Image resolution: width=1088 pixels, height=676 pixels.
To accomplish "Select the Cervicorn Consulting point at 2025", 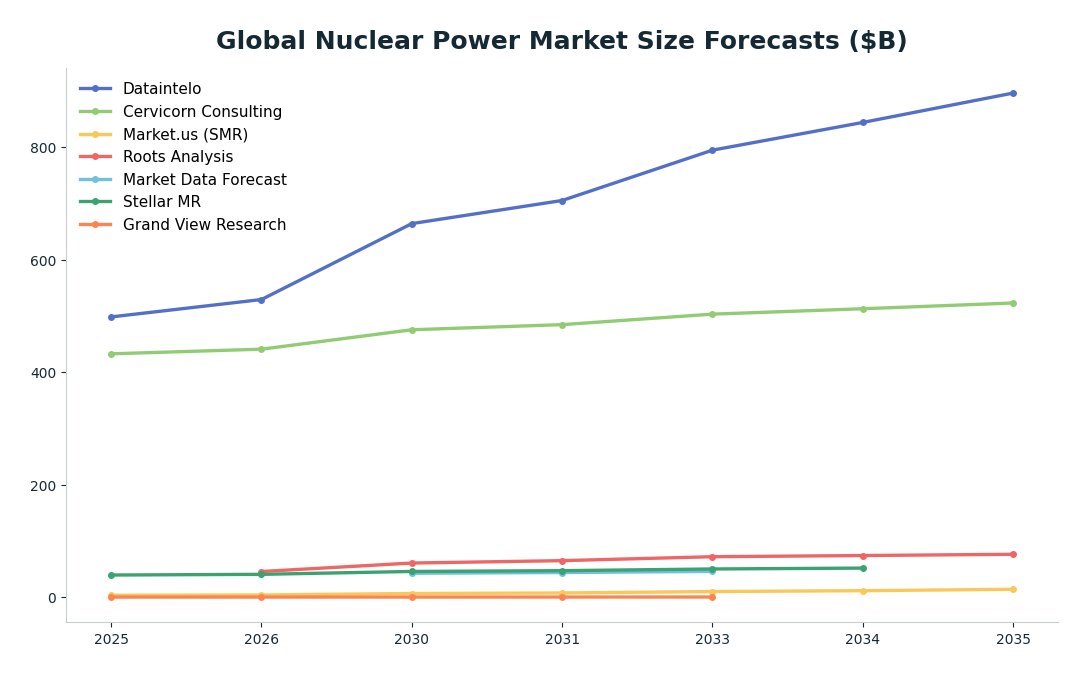I will pos(111,354).
